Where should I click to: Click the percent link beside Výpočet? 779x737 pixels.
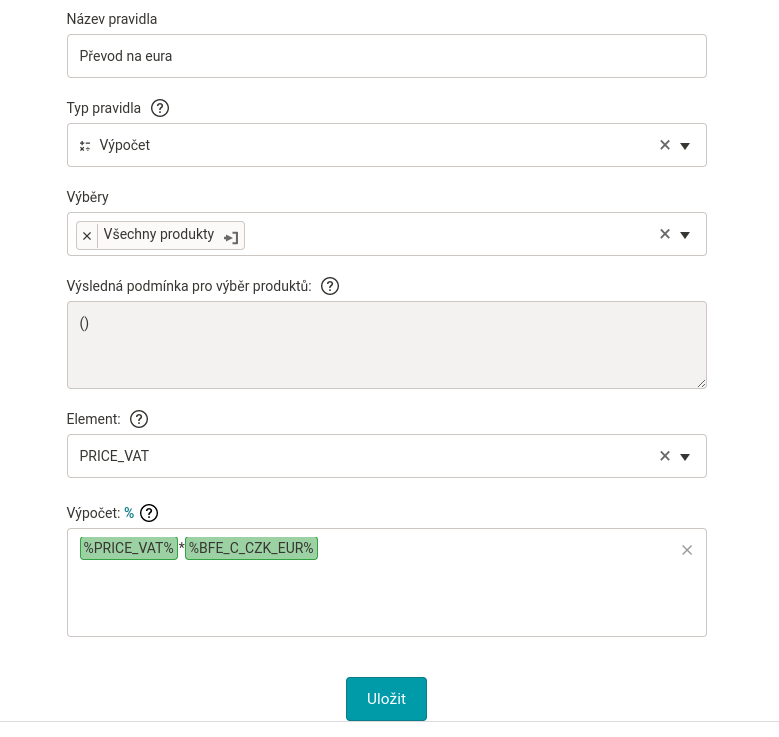[x=129, y=513]
